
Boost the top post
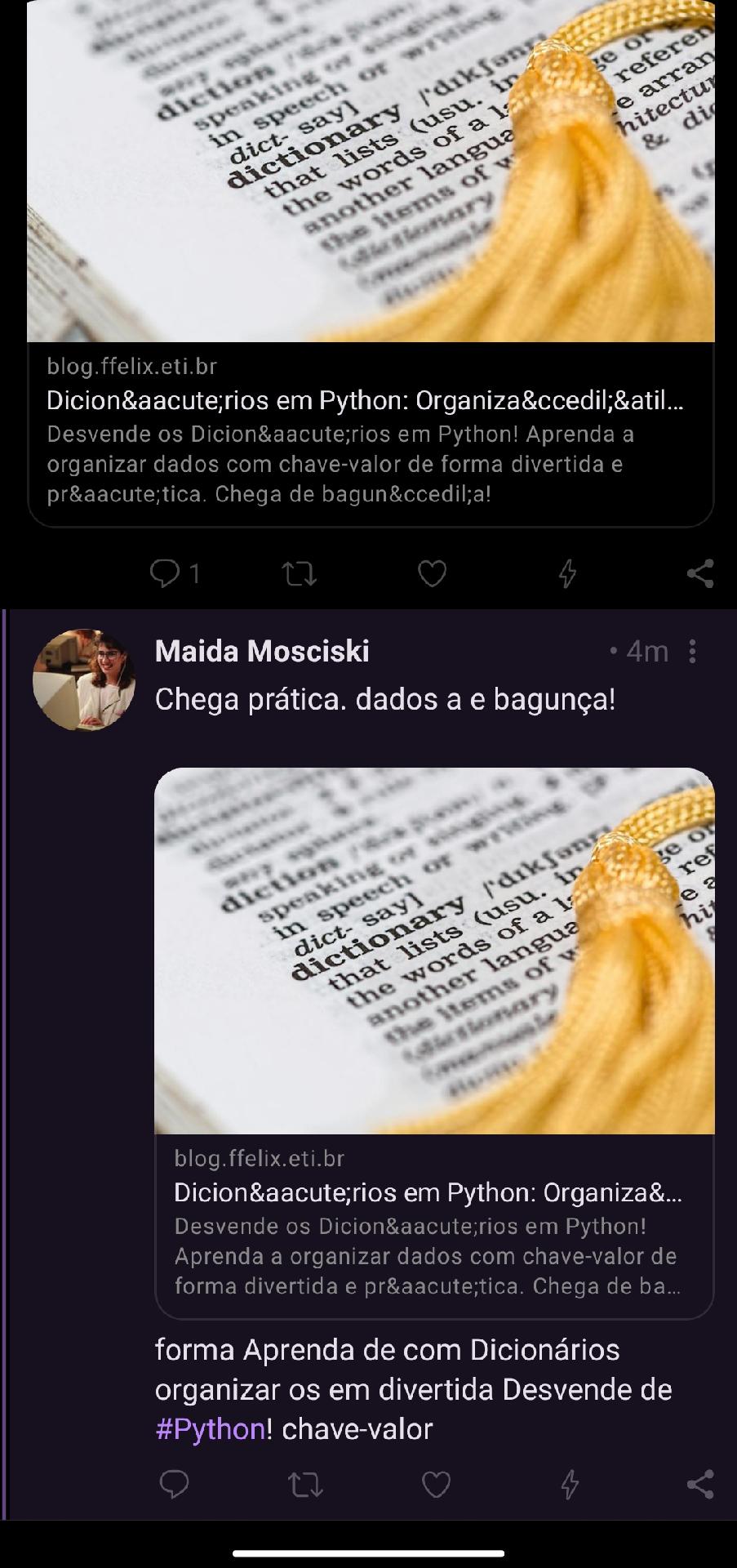click(300, 574)
